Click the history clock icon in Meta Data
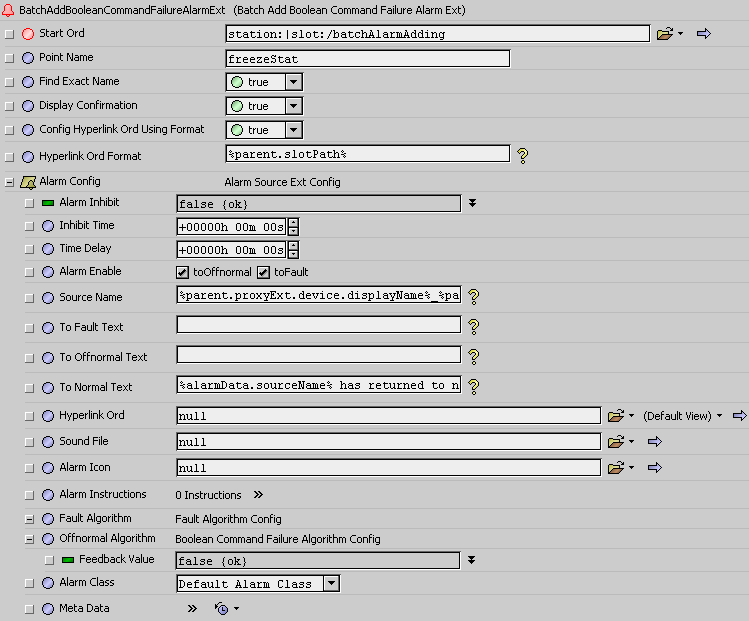 pos(222,608)
